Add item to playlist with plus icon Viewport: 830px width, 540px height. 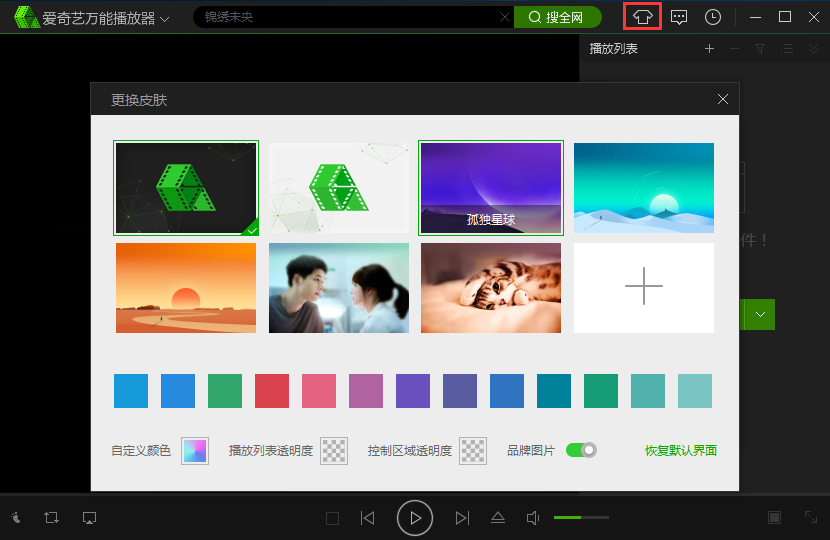(709, 49)
